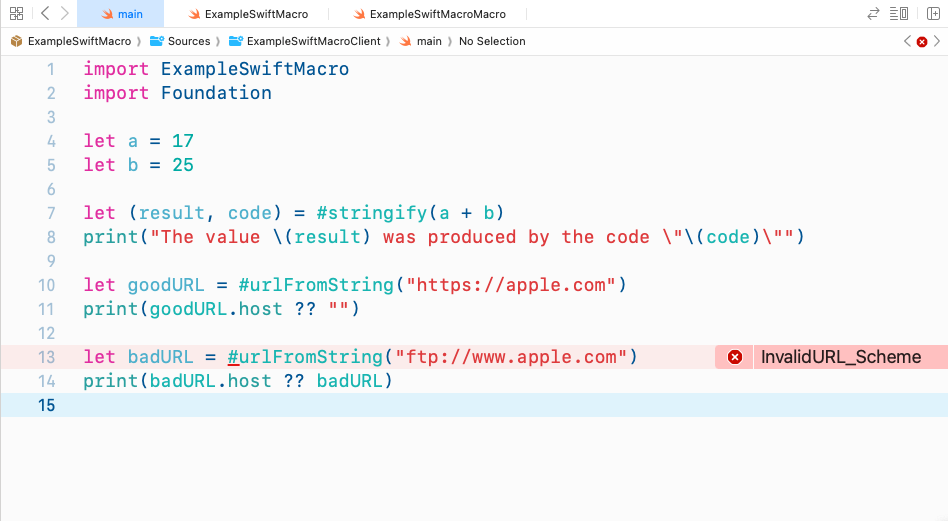Open the main file breadcrumb
The height and width of the screenshot is (521, 948).
pyautogui.click(x=429, y=41)
